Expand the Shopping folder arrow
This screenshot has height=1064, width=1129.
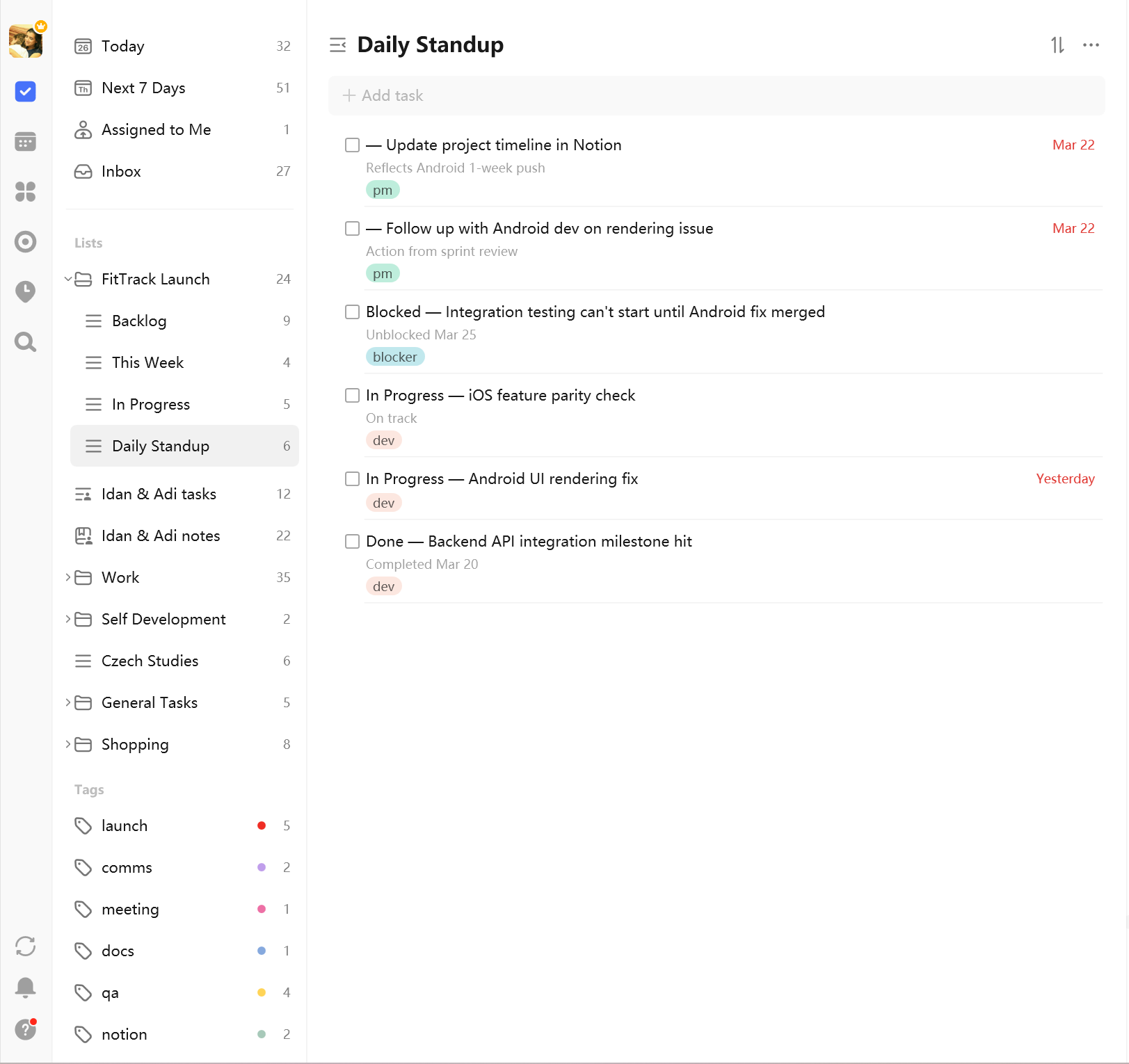tap(68, 745)
